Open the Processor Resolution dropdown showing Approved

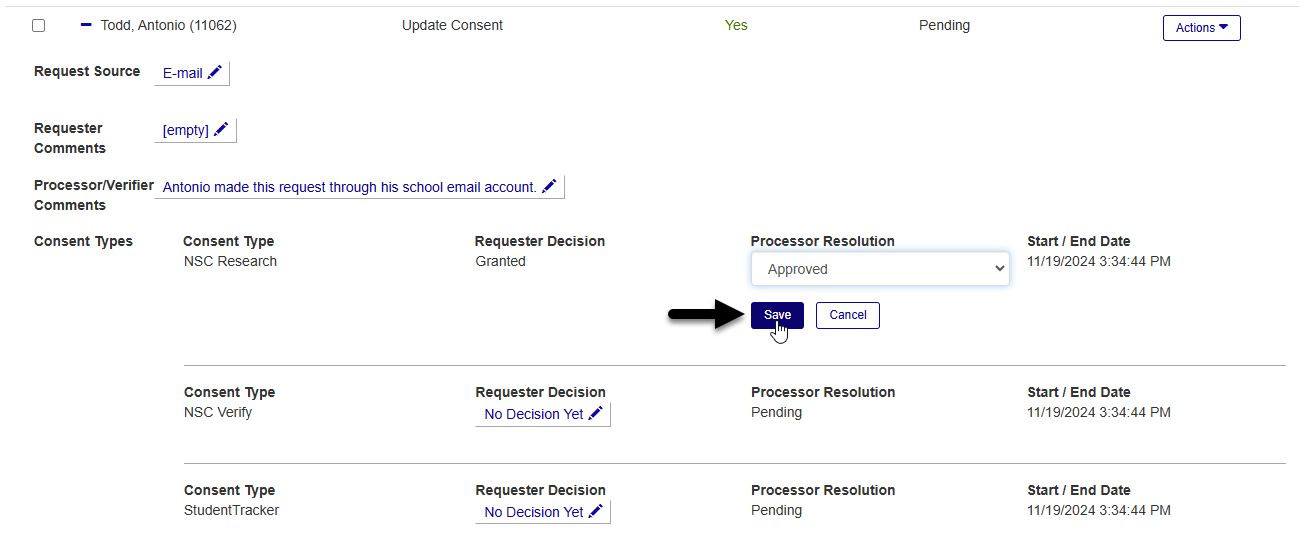[x=879, y=269]
